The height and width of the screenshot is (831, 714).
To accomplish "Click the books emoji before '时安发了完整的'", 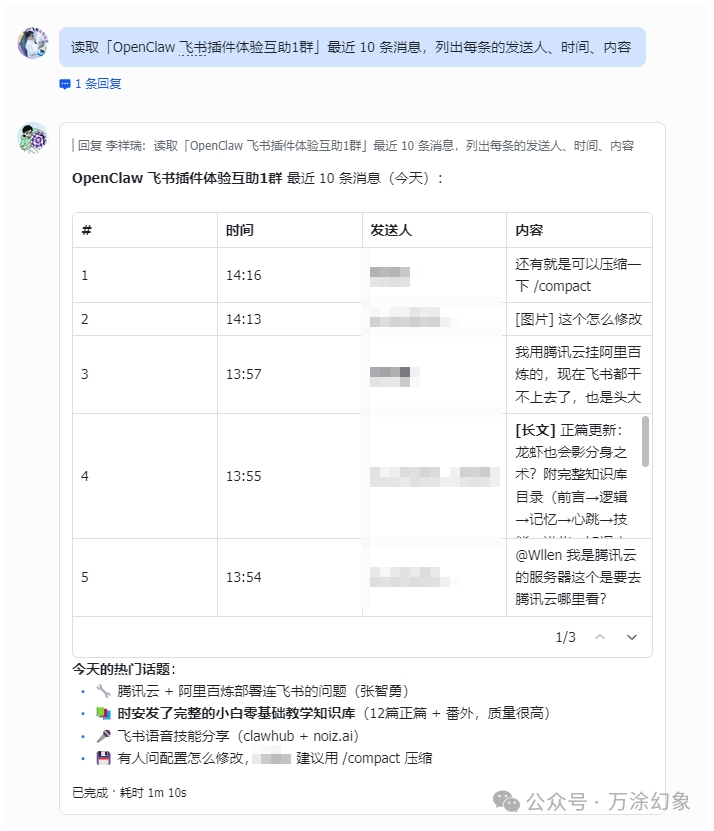I will pyautogui.click(x=103, y=713).
